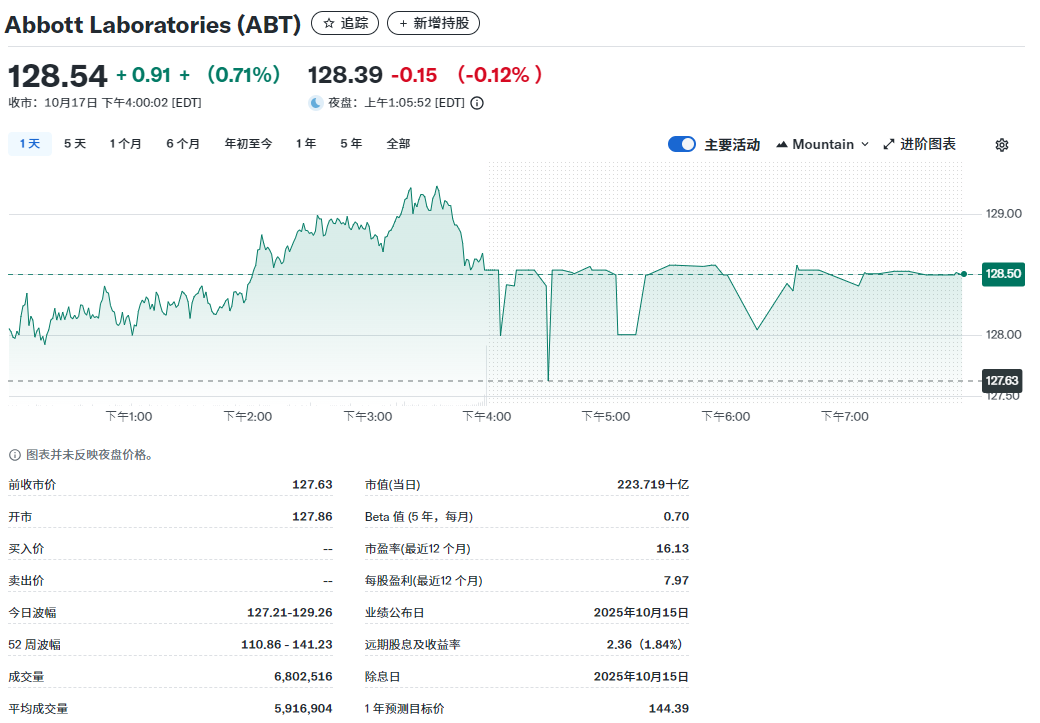The width and height of the screenshot is (1040, 723).
Task: Open 进阶图表 advanced chart expand icon
Action: (889, 145)
